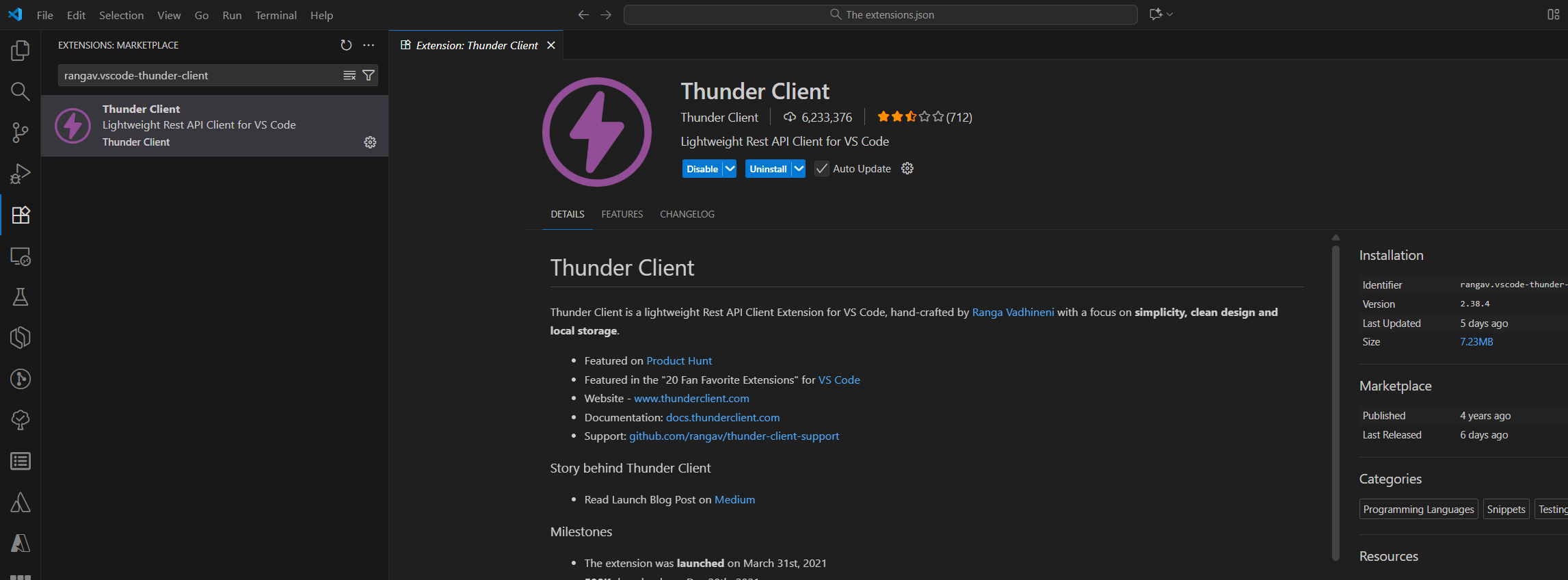Open the File menu
Viewport: 1568px width, 580px height.
45,15
